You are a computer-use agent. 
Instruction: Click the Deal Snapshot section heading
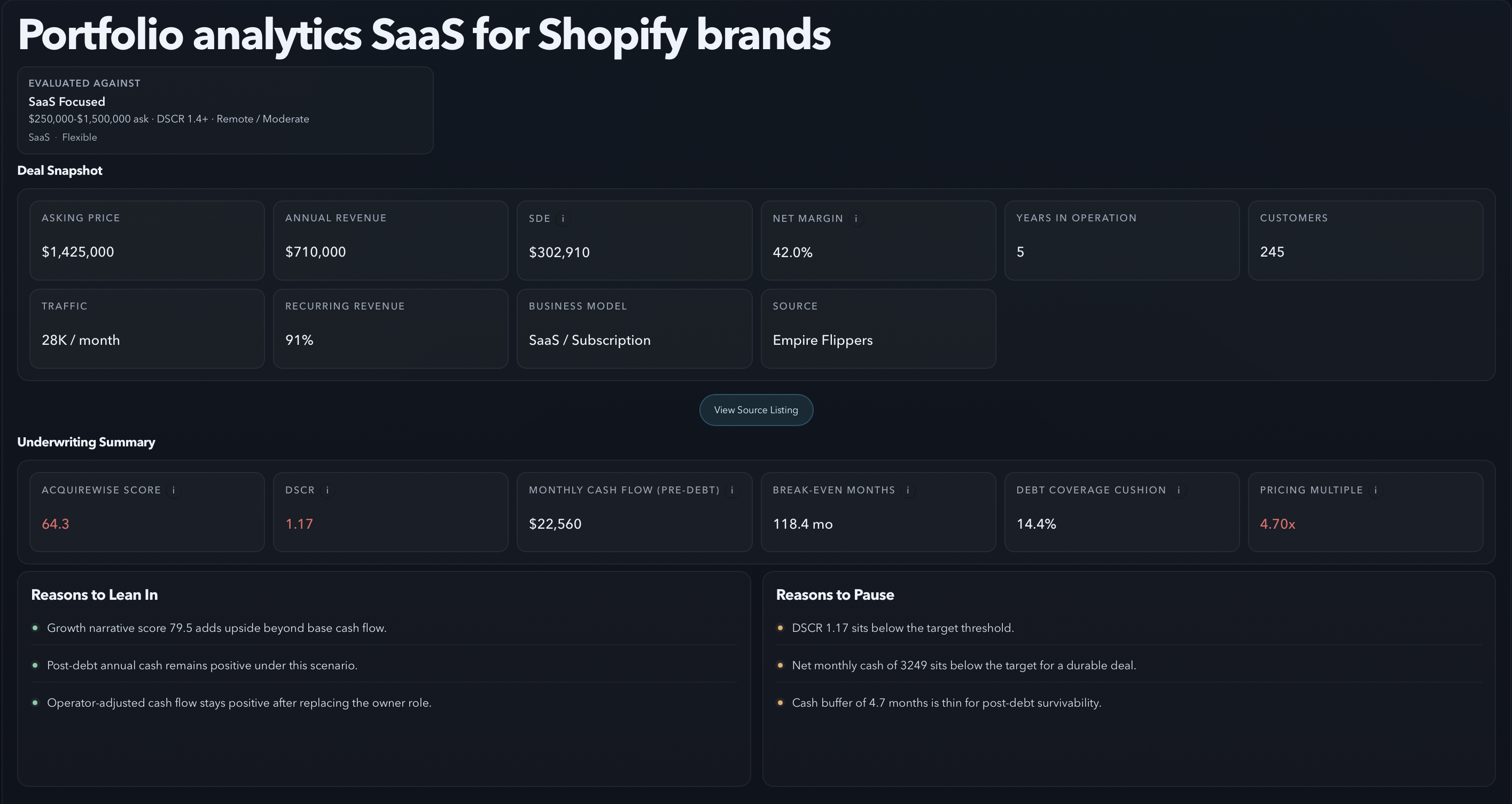(60, 171)
